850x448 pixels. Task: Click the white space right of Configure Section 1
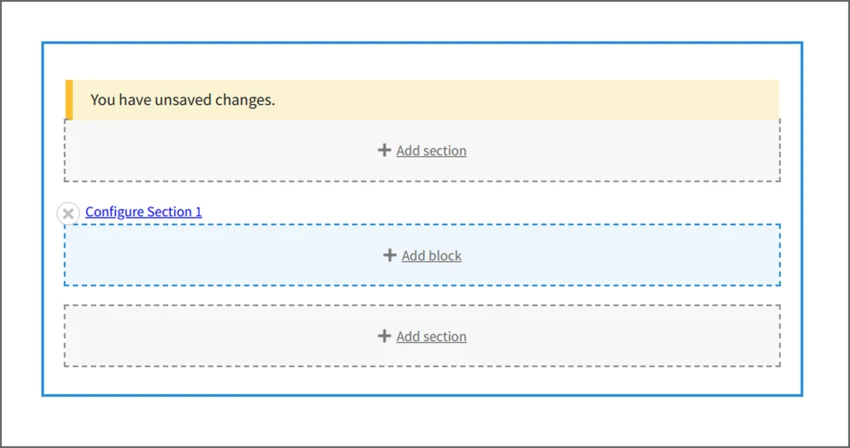[500, 211]
